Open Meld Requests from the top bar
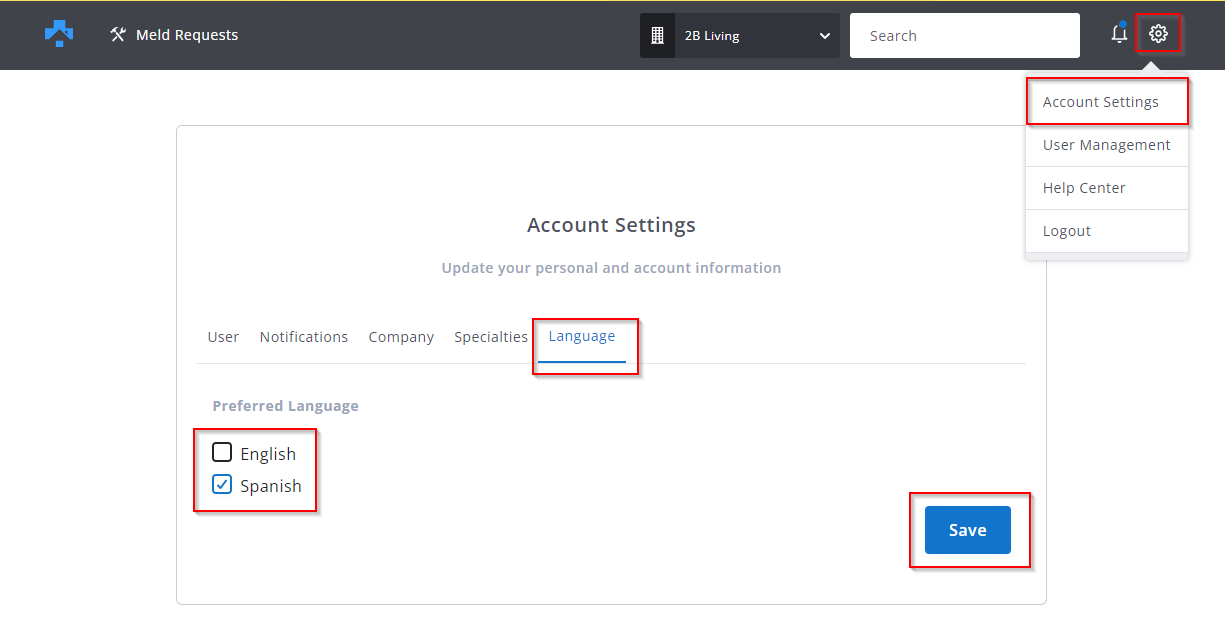This screenshot has height=619, width=1225. point(174,35)
